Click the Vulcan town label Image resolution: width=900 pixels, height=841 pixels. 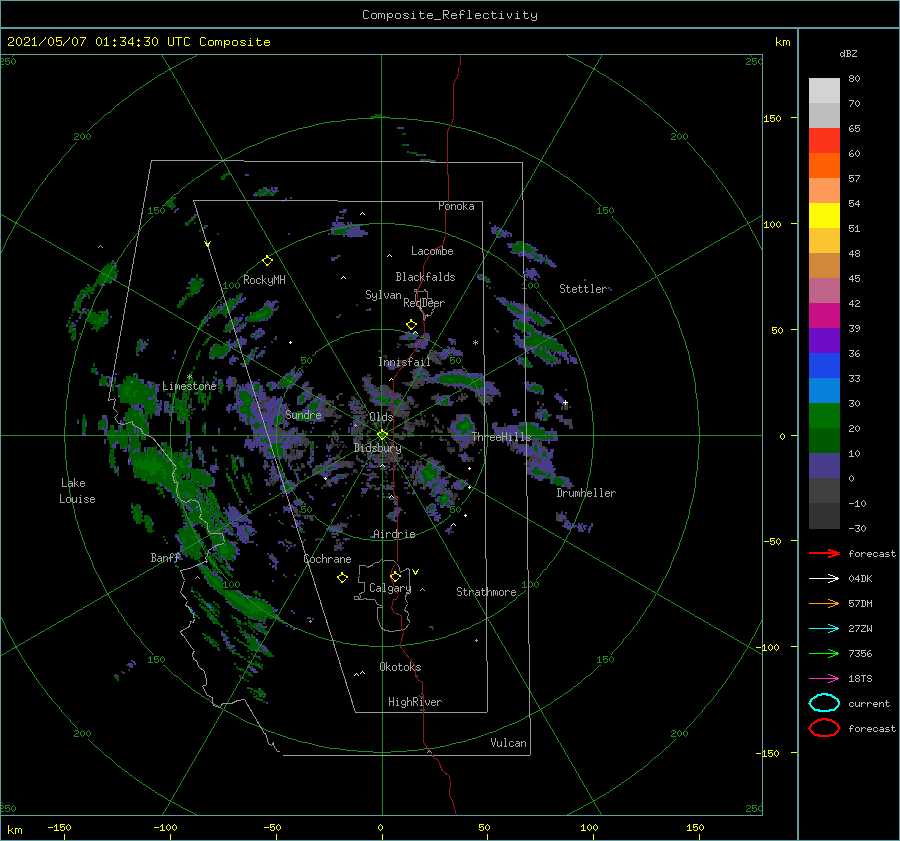pos(509,743)
